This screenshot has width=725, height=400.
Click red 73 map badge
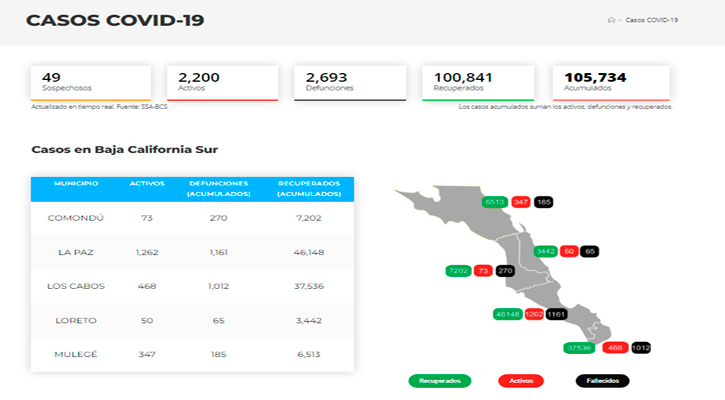(x=483, y=271)
